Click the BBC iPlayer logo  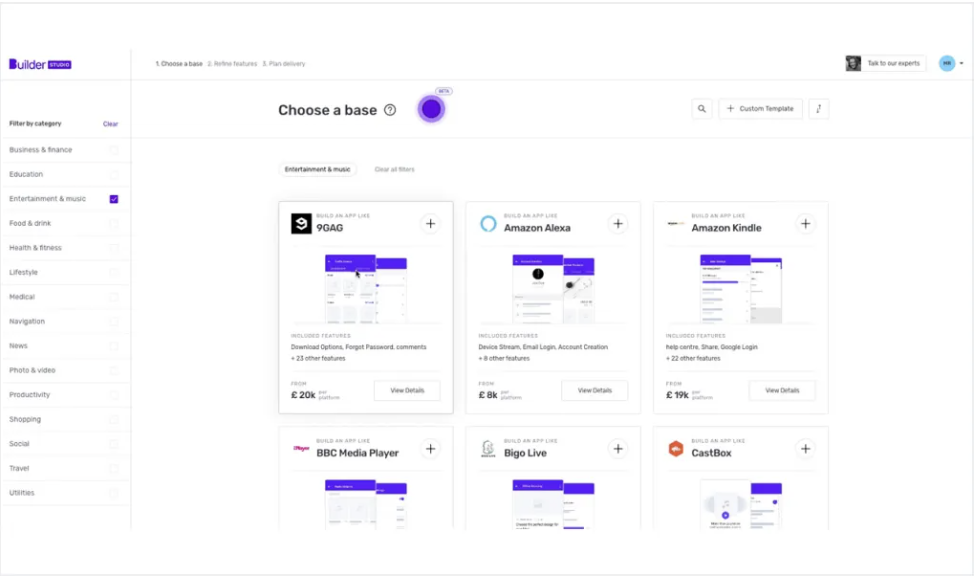pyautogui.click(x=301, y=448)
